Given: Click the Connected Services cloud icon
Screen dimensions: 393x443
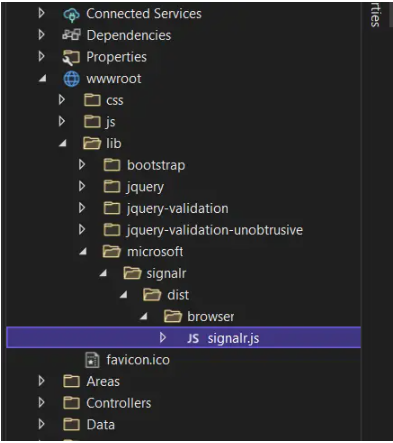Looking at the screenshot, I should click(71, 14).
